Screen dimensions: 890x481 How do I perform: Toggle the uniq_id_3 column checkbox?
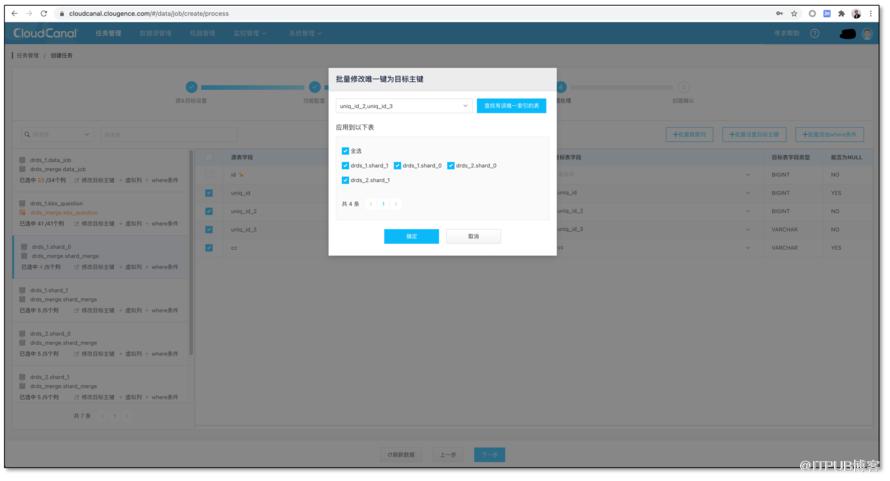click(x=209, y=229)
